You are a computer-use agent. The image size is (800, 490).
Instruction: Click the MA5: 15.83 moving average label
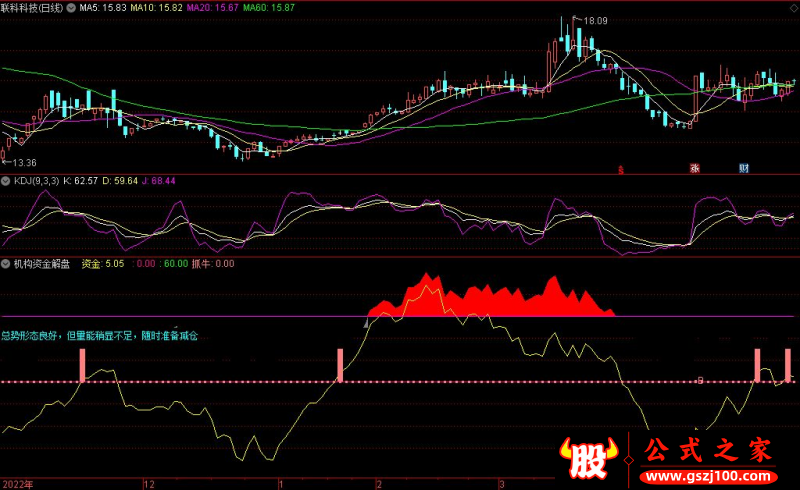(103, 8)
